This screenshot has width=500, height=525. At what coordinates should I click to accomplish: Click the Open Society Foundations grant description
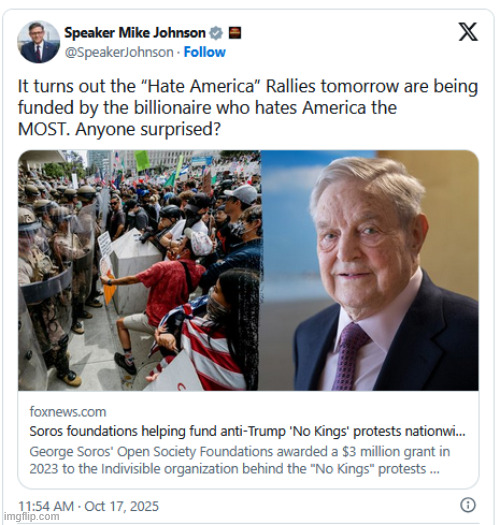pyautogui.click(x=239, y=460)
